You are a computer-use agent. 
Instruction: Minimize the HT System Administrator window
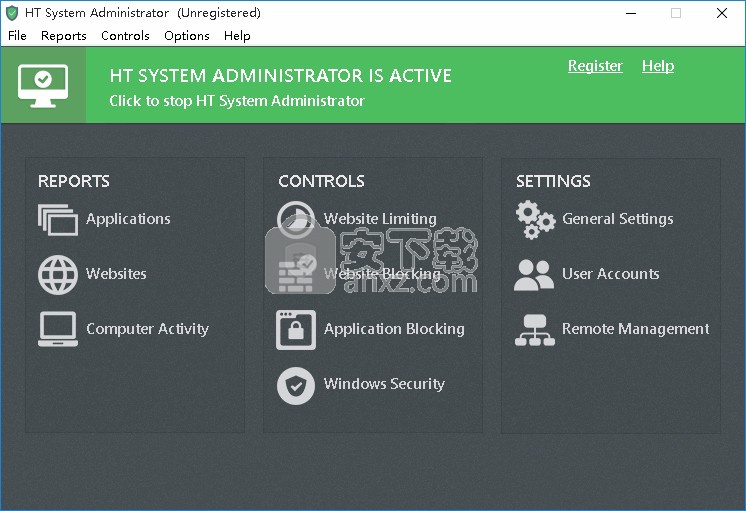(x=631, y=13)
